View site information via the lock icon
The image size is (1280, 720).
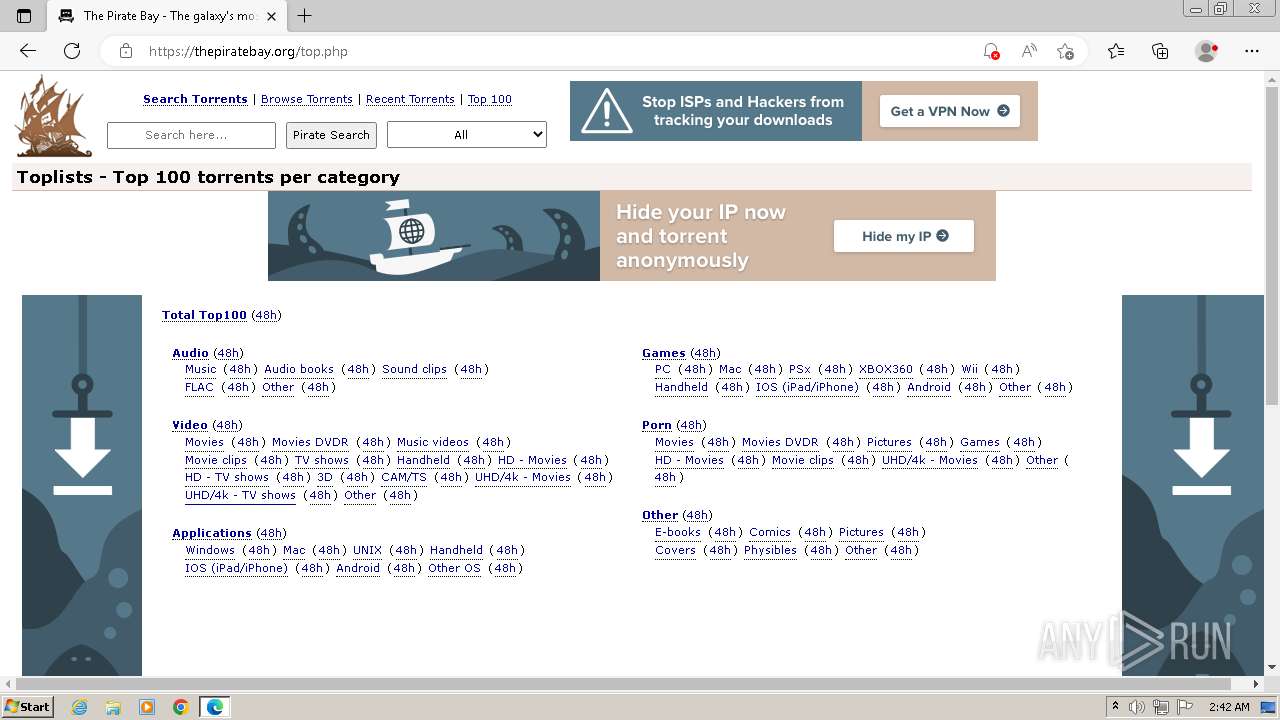click(x=126, y=51)
